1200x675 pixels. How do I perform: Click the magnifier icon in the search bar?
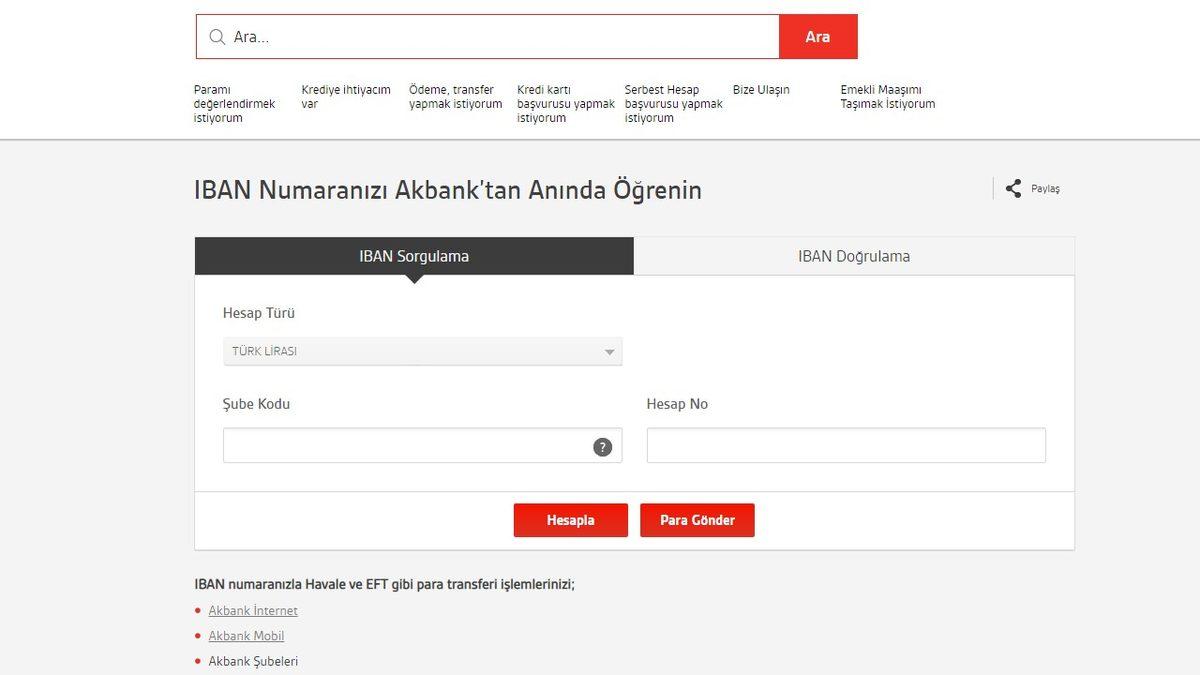click(x=216, y=36)
